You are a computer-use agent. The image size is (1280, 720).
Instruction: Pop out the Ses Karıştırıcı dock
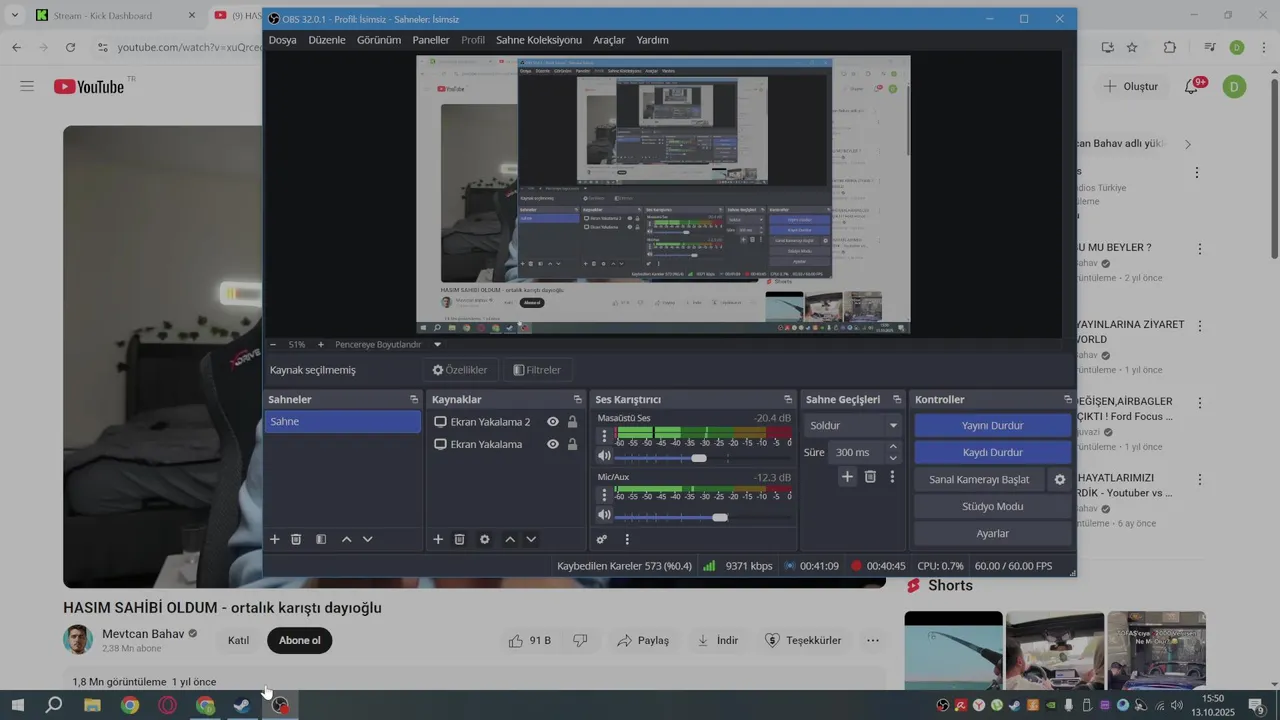click(788, 400)
